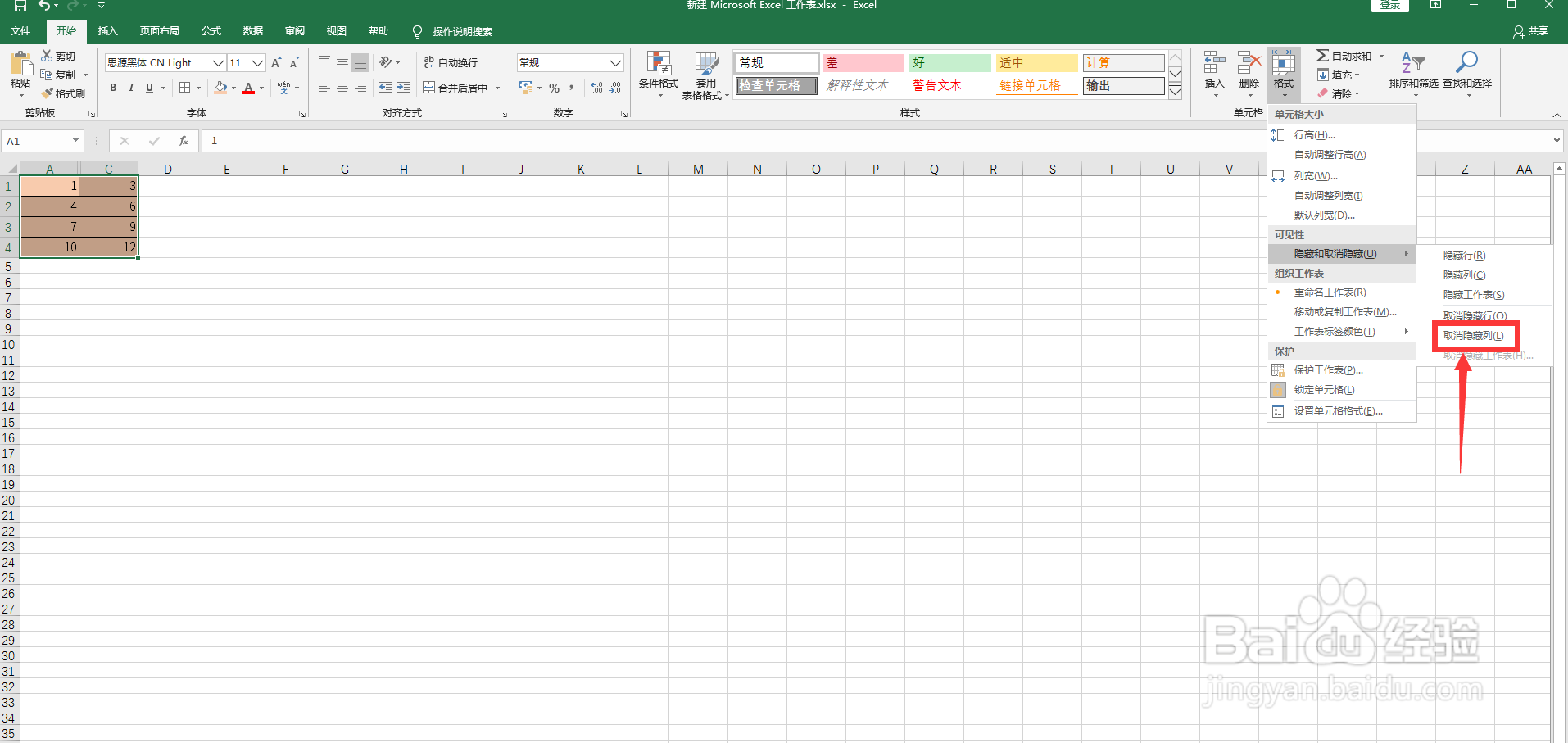Open Conditional Formatting icon
The height and width of the screenshot is (743, 1568).
(659, 63)
